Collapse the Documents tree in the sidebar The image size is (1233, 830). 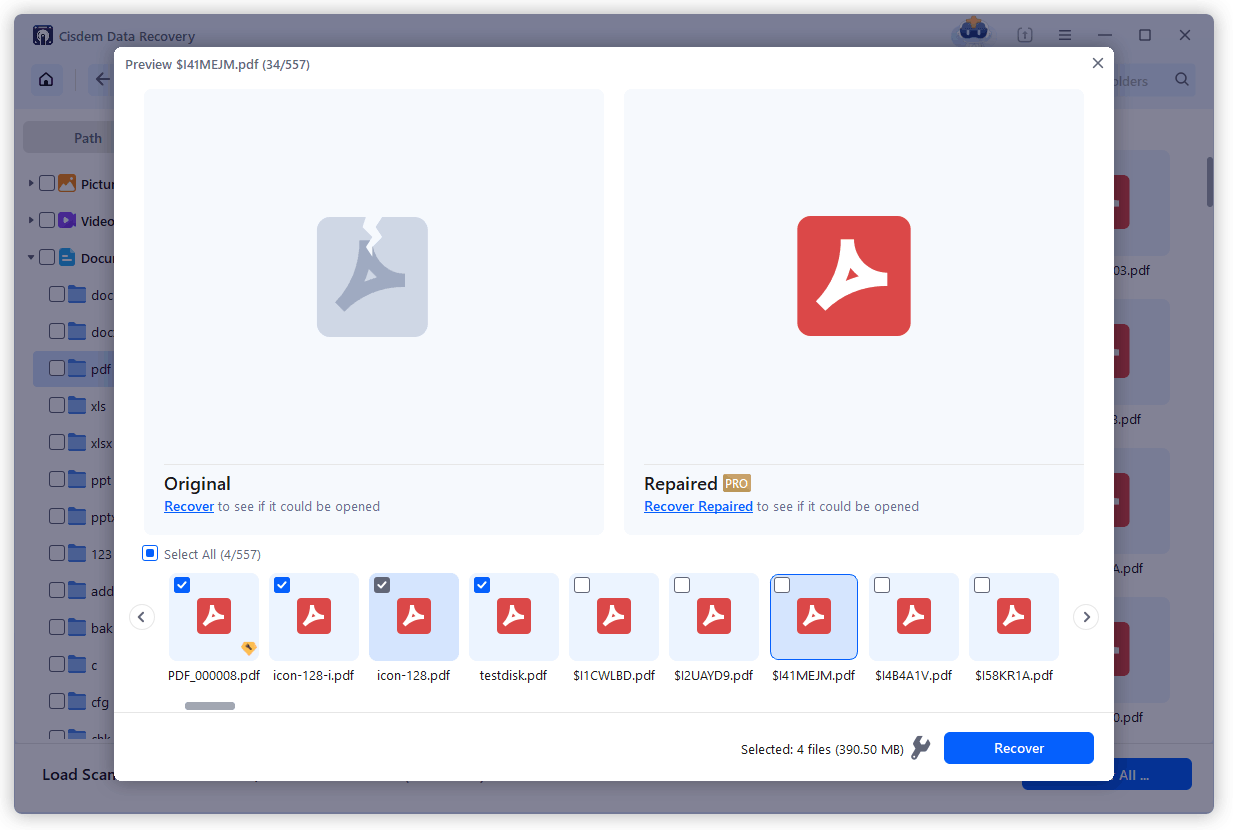pyautogui.click(x=30, y=257)
